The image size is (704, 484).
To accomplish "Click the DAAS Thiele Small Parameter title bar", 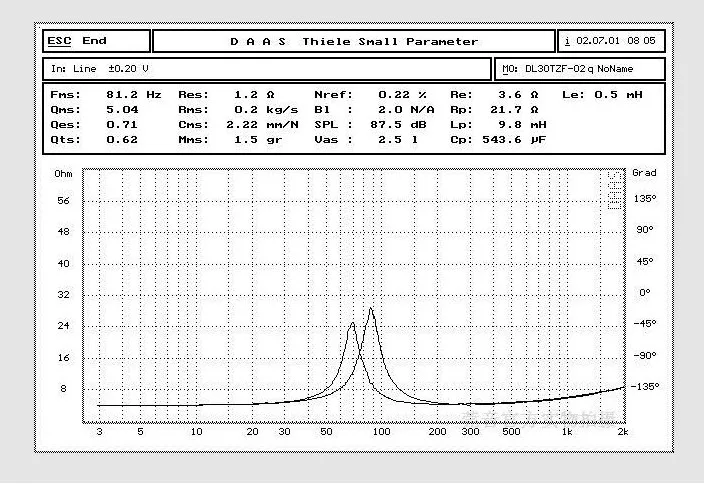I will tap(353, 41).
